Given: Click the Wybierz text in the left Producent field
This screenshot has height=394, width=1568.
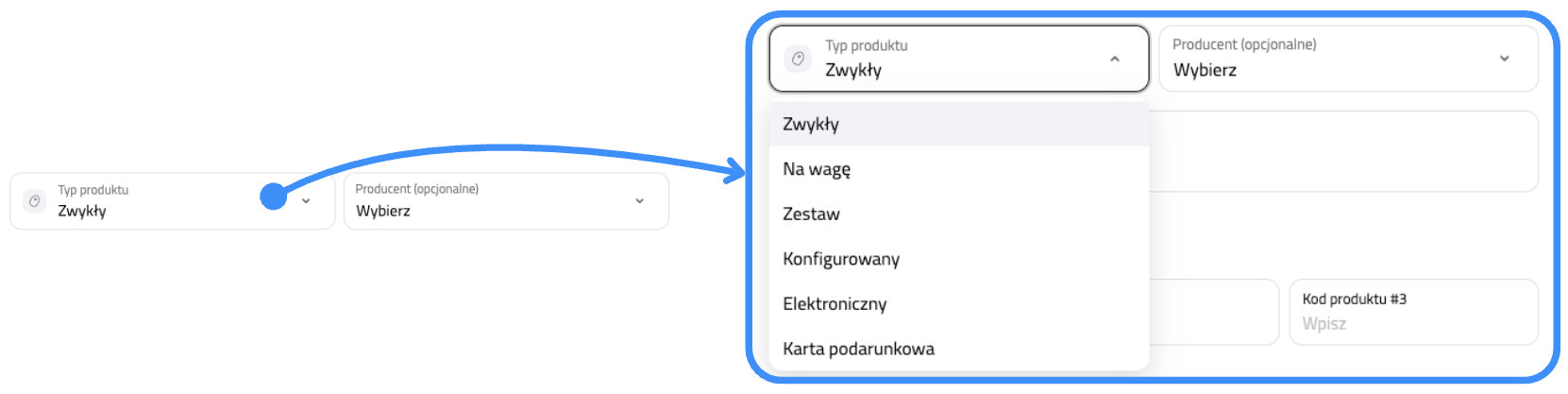Looking at the screenshot, I should tap(383, 211).
